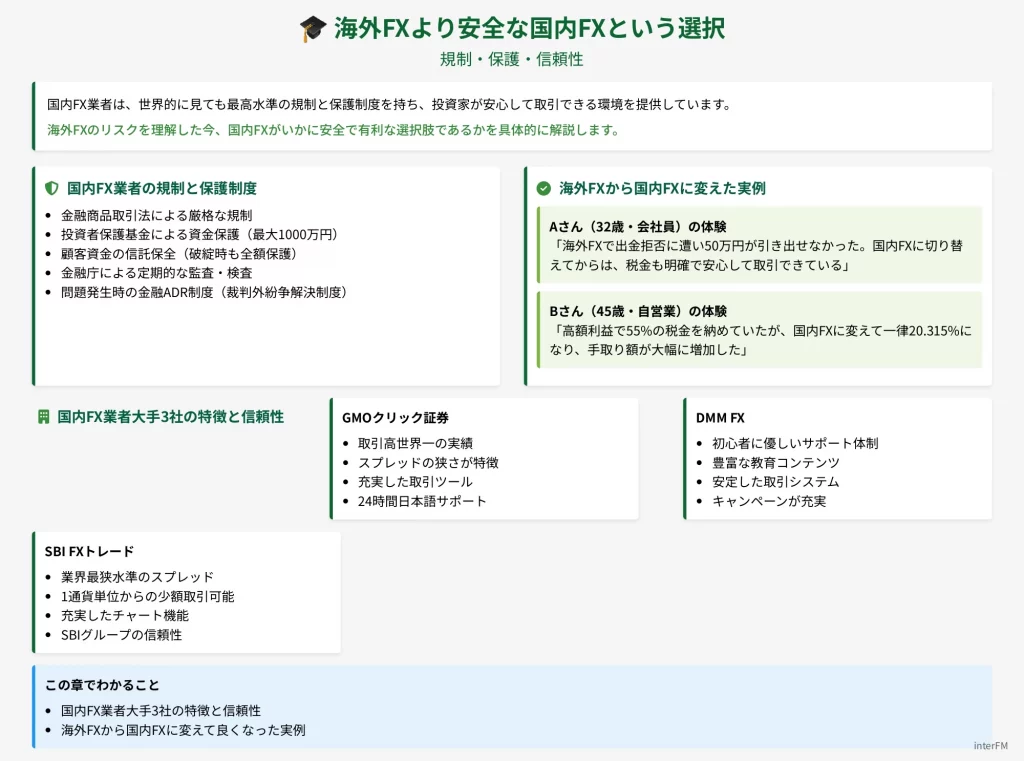Click the graduation cap icon in the title
The width and height of the screenshot is (1024, 761).
[x=313, y=29]
